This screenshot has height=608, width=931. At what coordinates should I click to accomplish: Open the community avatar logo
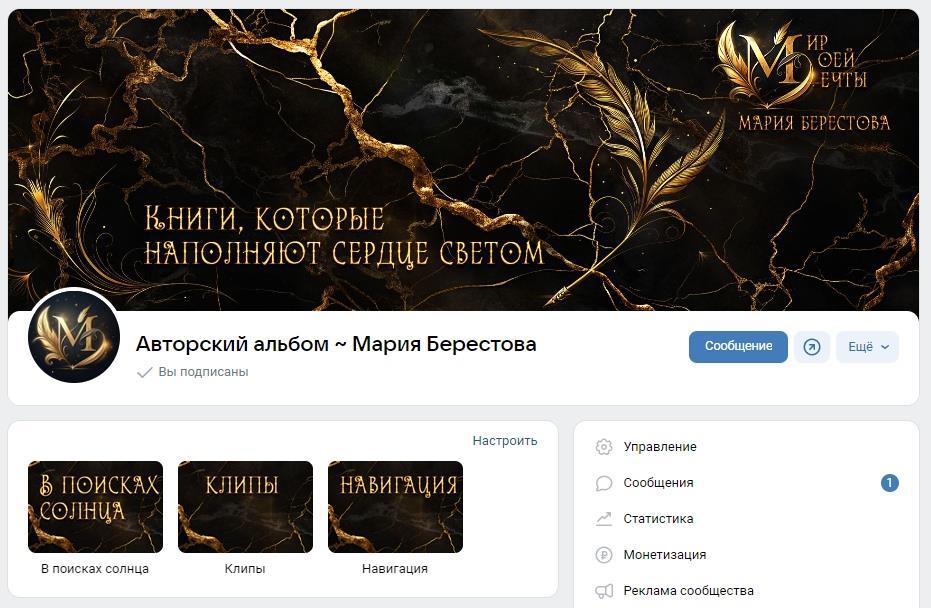point(74,337)
